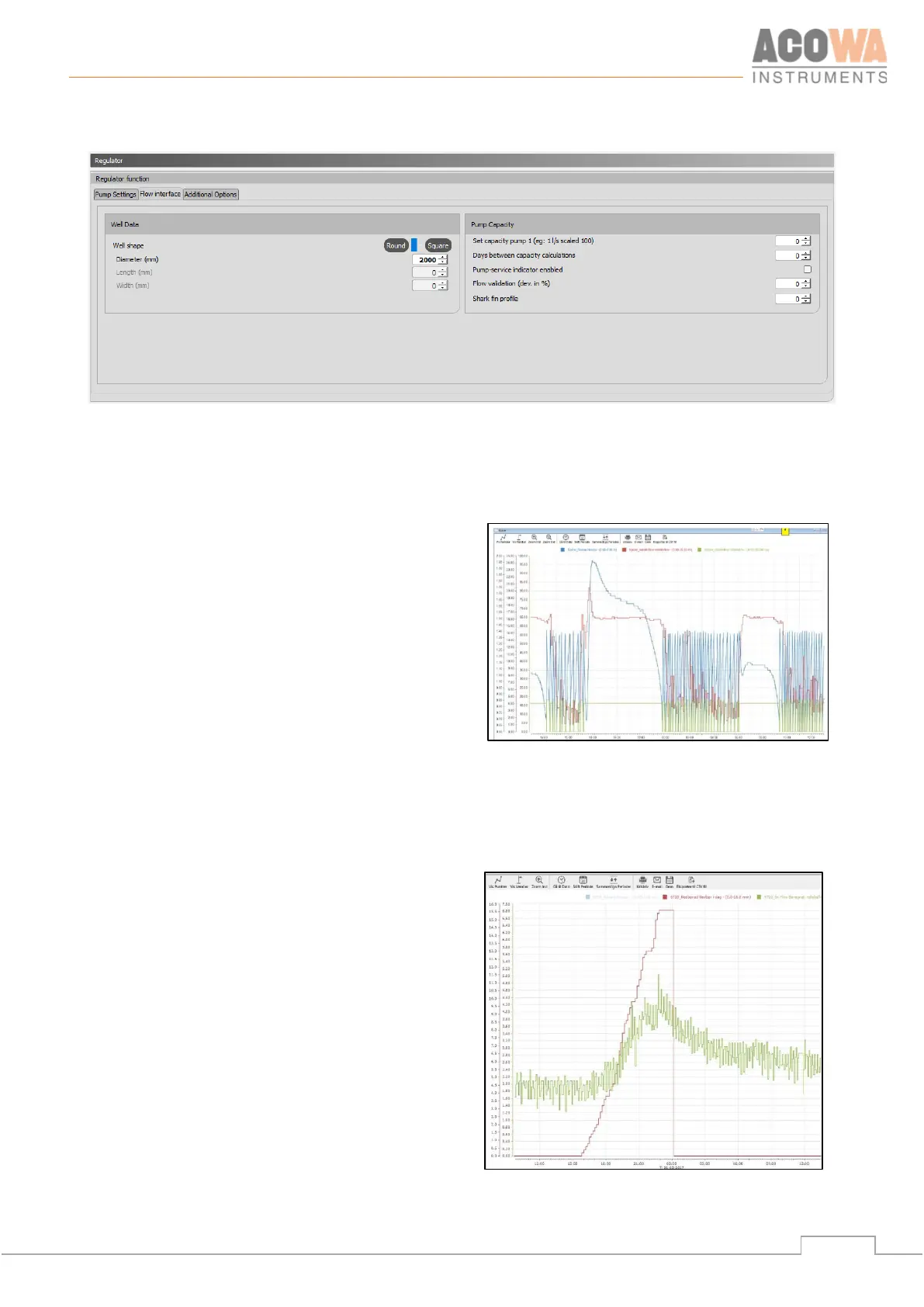Click the Shark fin profile spinner arrows
Image resolution: width=924 pixels, height=1307 pixels.
[806, 299]
